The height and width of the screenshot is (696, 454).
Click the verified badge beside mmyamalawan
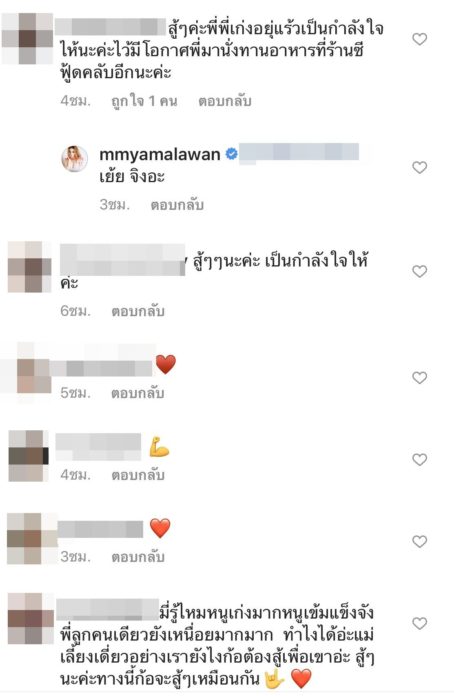click(x=231, y=154)
